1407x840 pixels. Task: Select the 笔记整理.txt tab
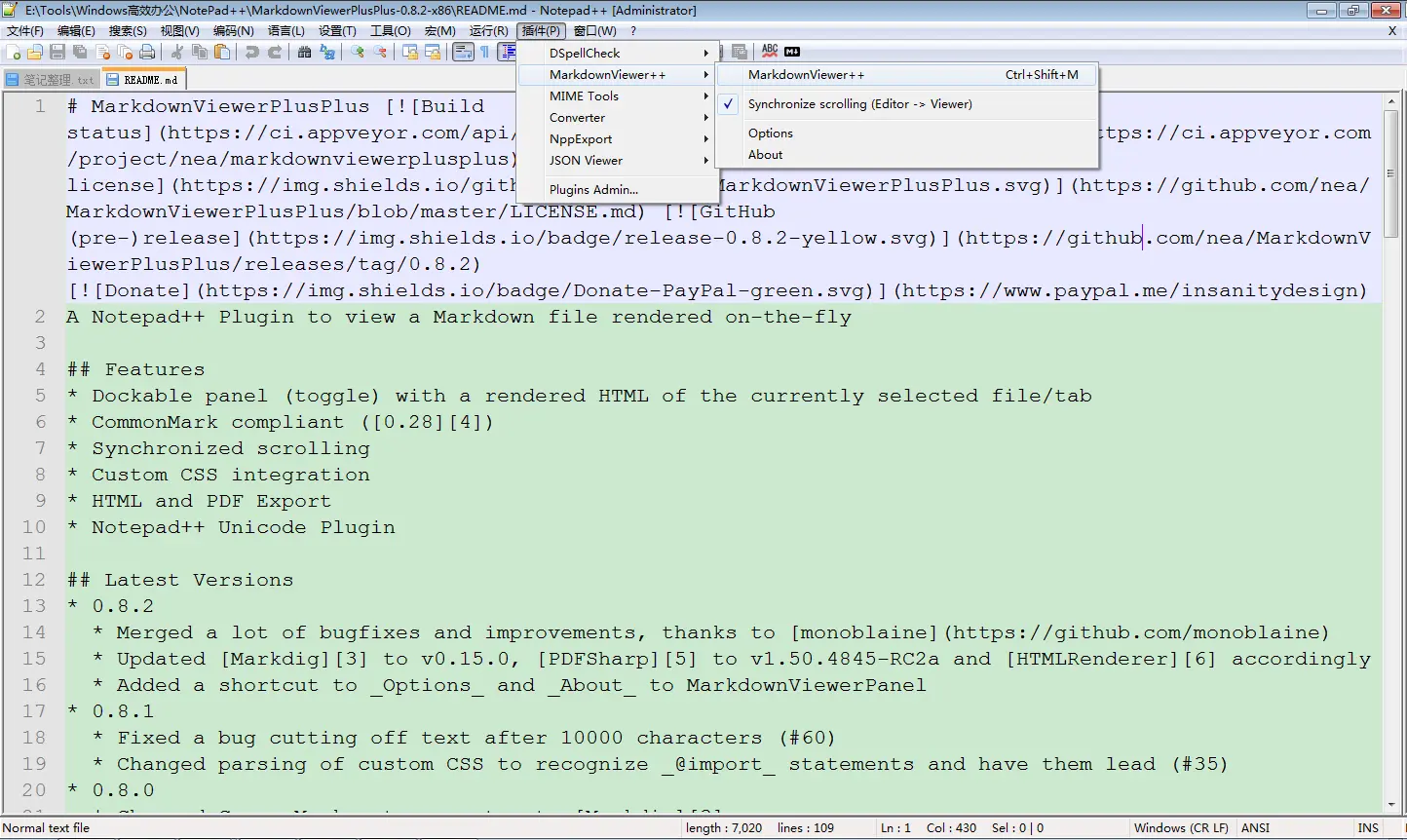click(x=51, y=80)
